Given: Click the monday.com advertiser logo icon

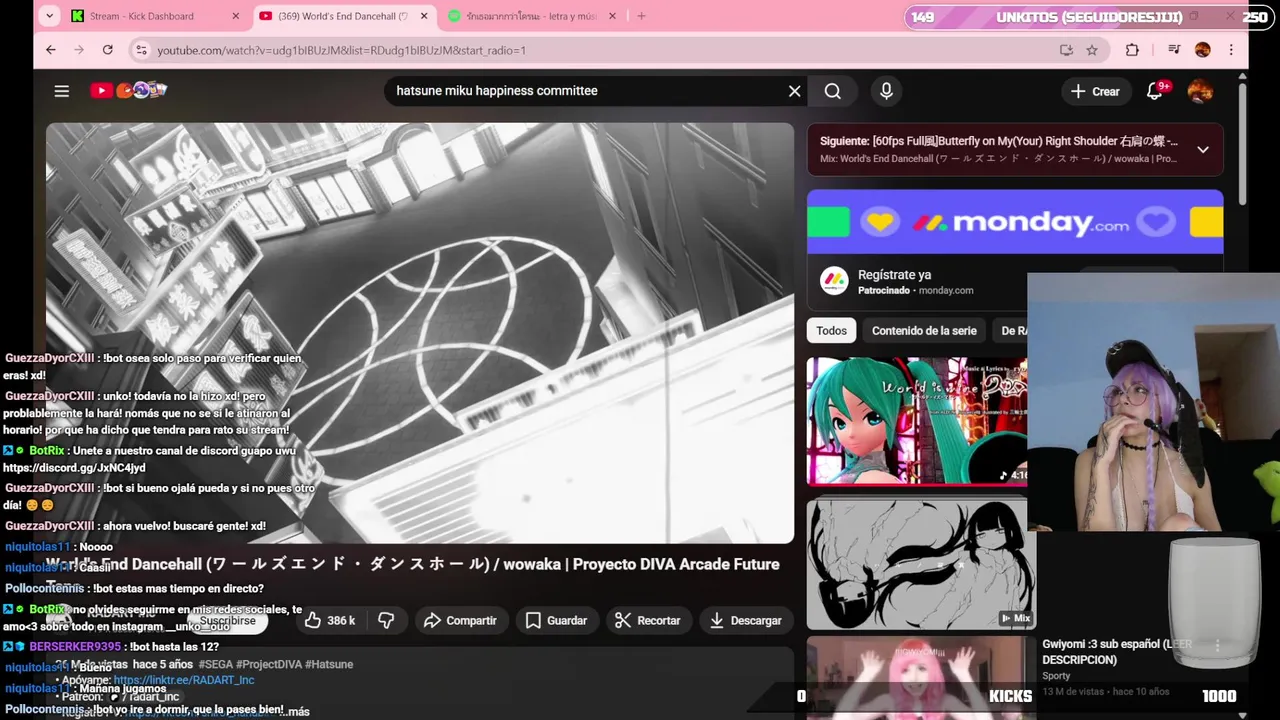Looking at the screenshot, I should 834,282.
